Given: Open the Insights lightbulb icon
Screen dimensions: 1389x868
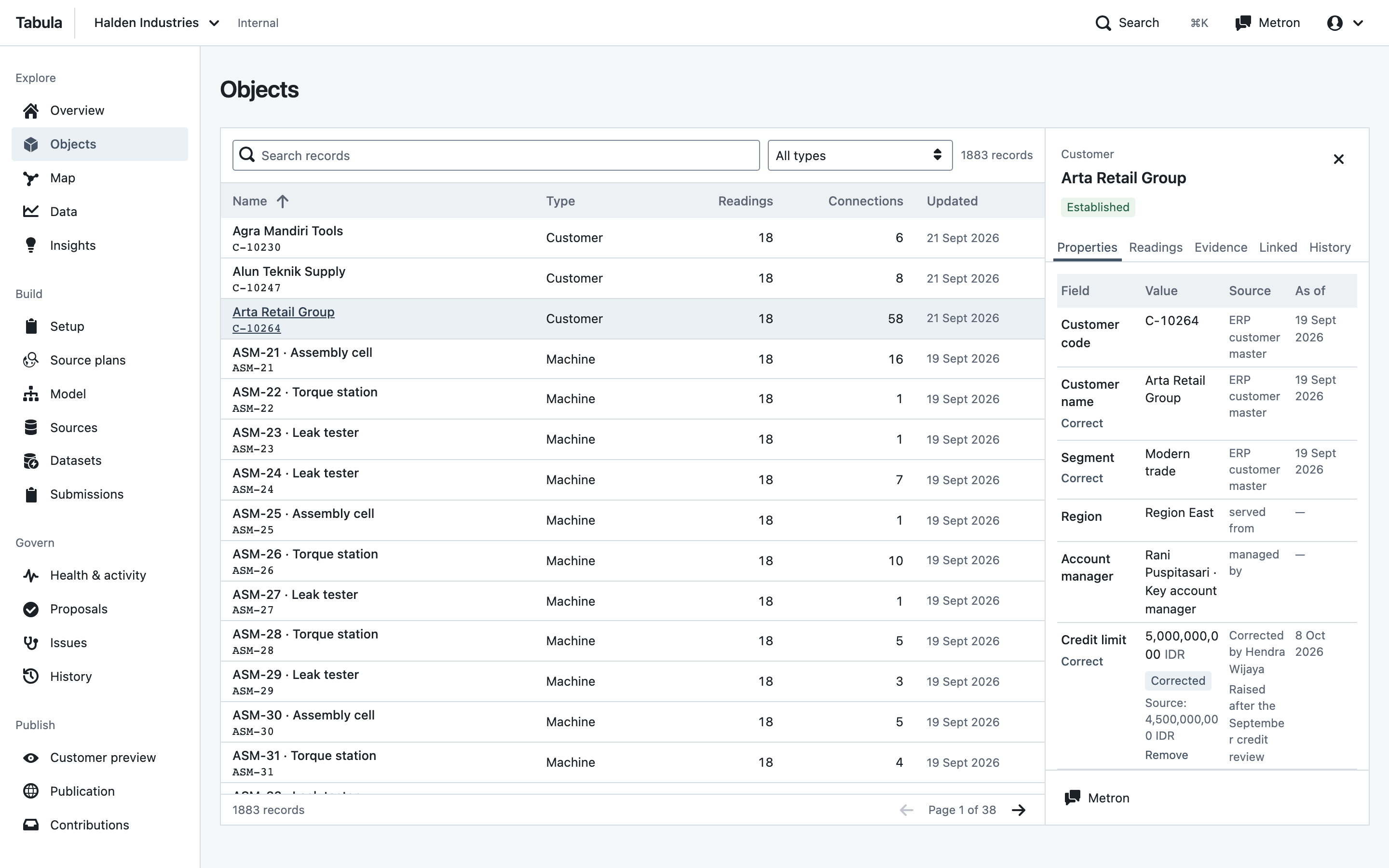Looking at the screenshot, I should click(31, 245).
